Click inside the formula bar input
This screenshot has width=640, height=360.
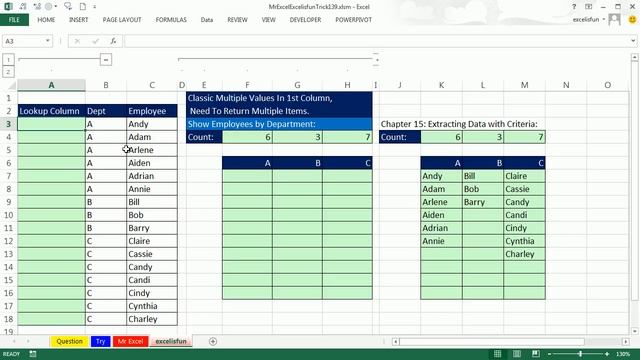376,41
